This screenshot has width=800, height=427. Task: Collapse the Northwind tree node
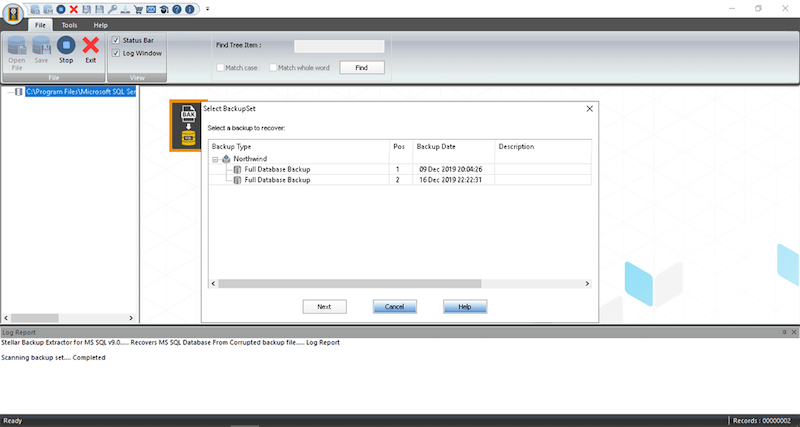[x=215, y=159]
